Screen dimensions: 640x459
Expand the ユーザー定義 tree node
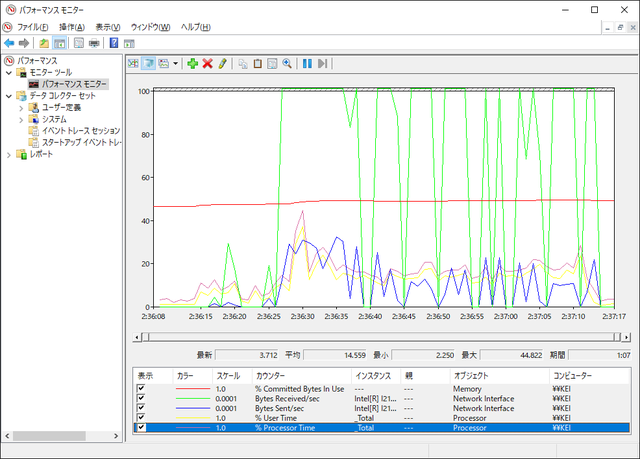pyautogui.click(x=21, y=108)
